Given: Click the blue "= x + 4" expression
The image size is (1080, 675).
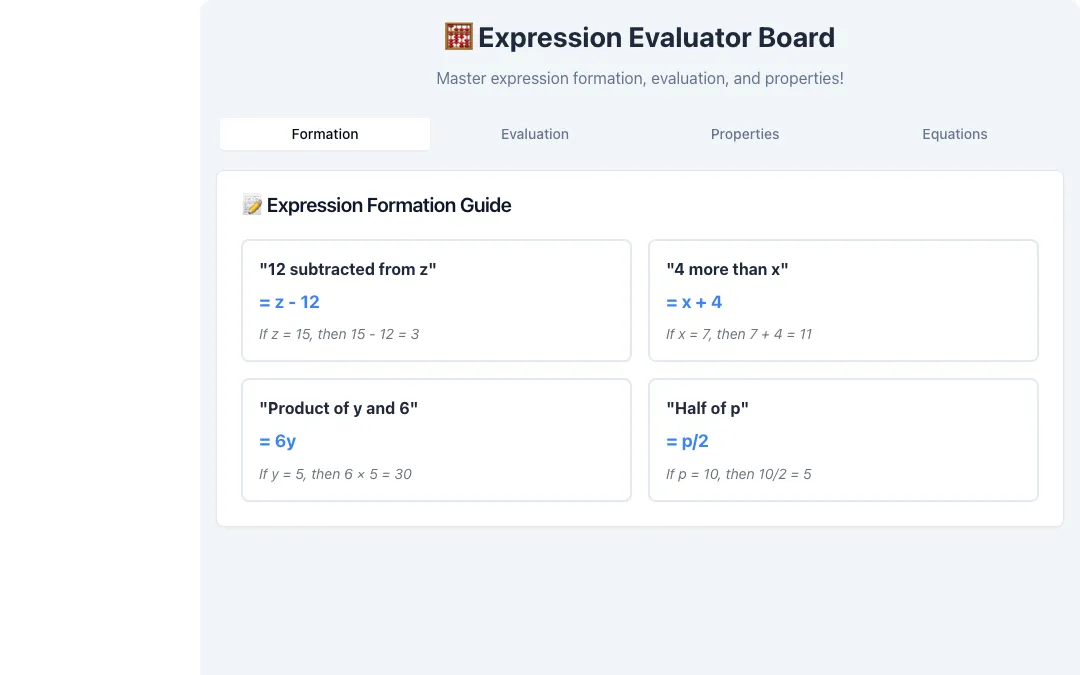Looking at the screenshot, I should pos(694,302).
